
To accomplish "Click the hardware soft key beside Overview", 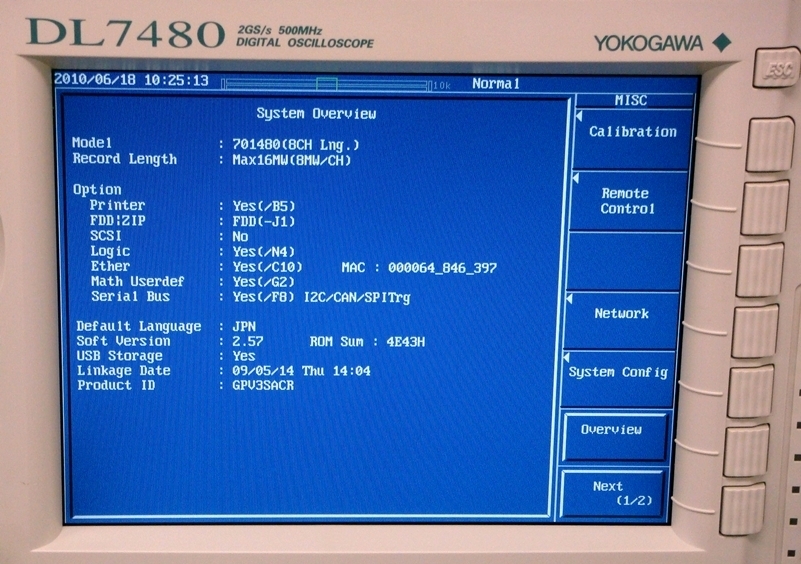I will click(x=746, y=451).
